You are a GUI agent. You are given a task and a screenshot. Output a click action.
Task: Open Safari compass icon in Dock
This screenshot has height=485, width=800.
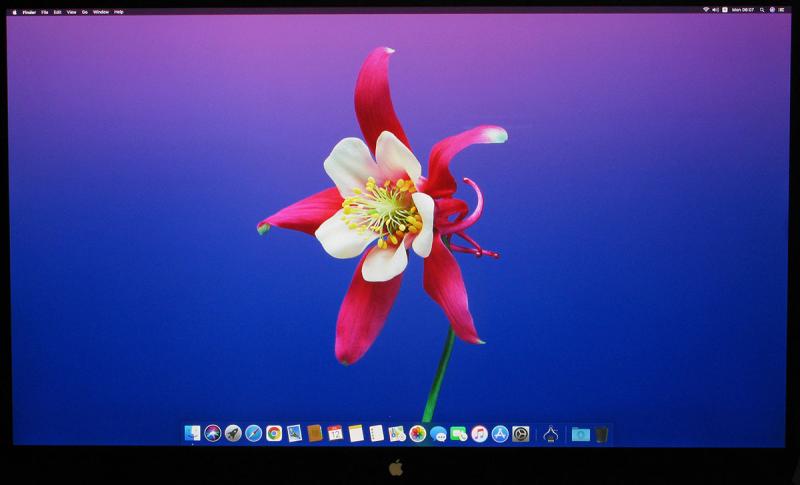[x=254, y=433]
